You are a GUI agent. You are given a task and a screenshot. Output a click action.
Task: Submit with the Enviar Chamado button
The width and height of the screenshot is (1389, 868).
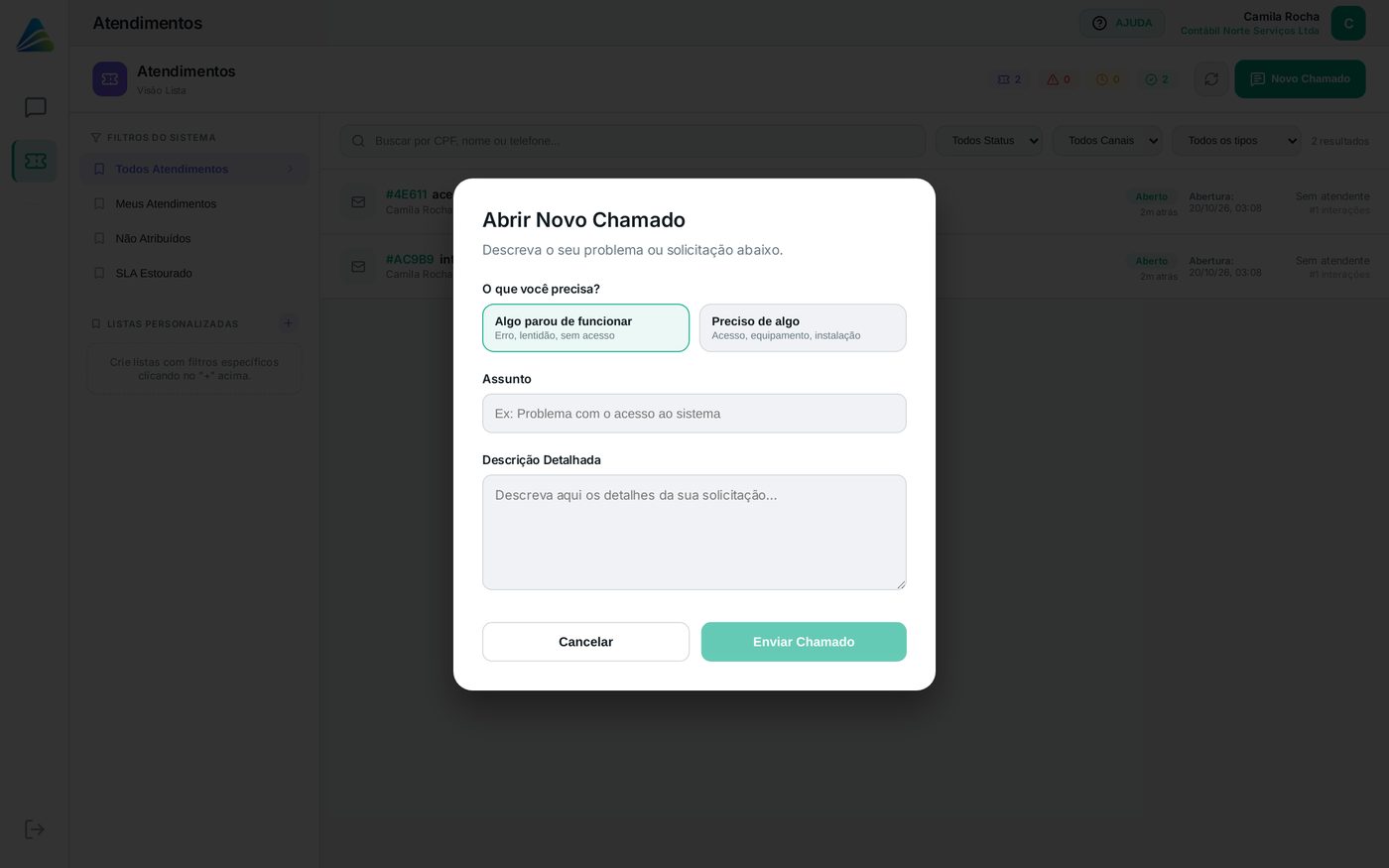[x=804, y=642]
